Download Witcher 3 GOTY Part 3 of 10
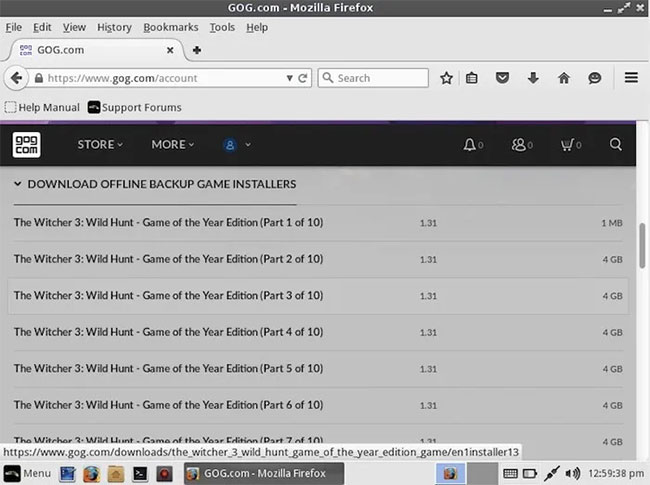 [x=318, y=296]
